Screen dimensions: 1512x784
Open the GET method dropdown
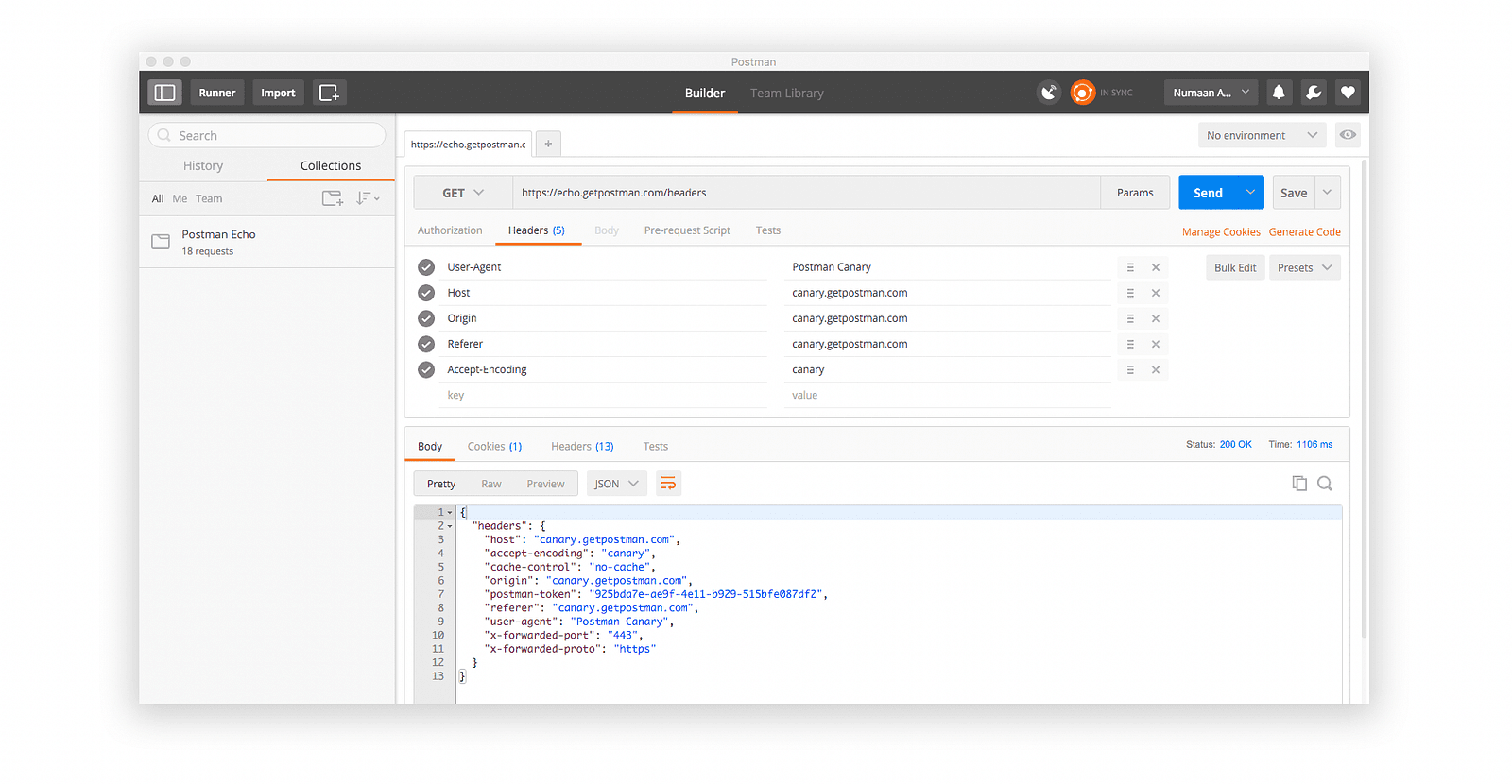(463, 193)
